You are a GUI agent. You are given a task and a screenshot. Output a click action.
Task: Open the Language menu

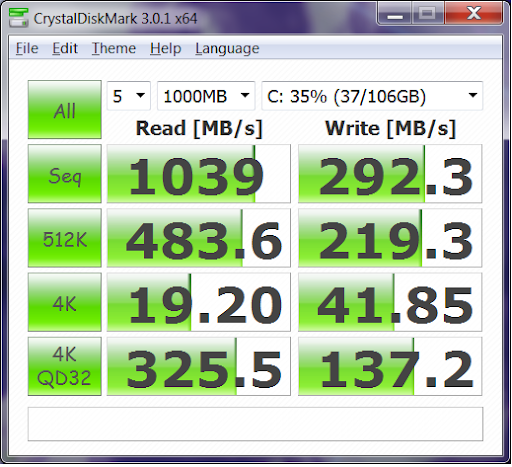[x=227, y=49]
